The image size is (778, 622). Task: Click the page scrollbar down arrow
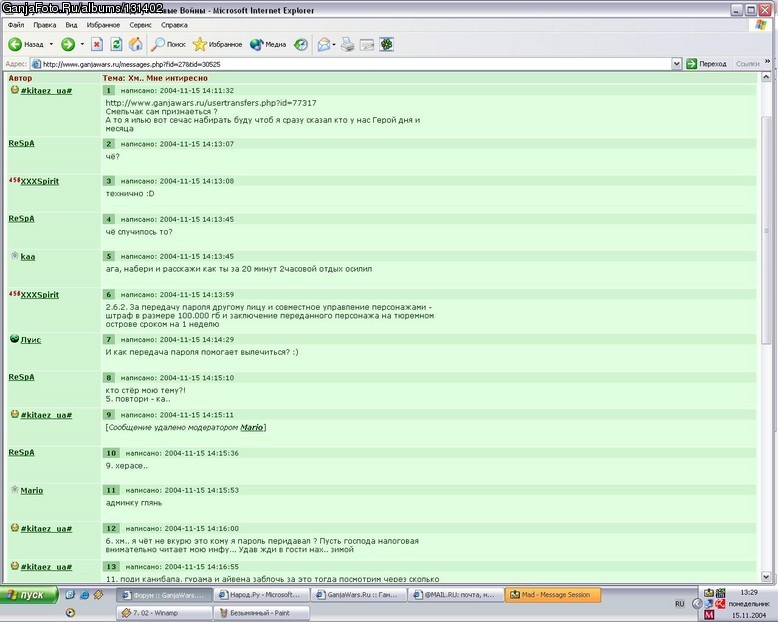[766, 577]
